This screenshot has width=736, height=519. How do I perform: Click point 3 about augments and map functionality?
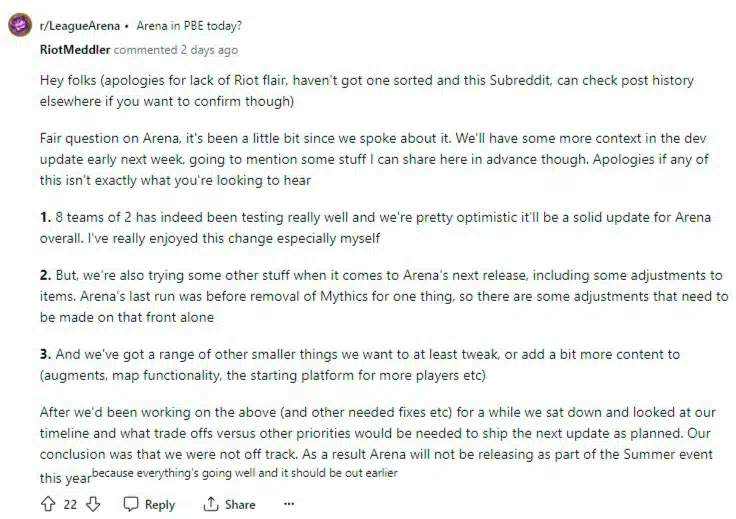[x=360, y=365]
